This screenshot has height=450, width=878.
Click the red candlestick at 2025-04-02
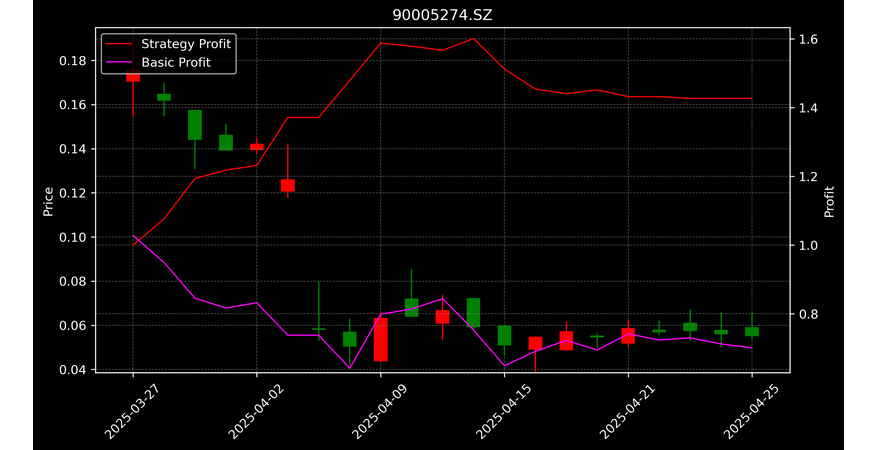click(x=257, y=147)
